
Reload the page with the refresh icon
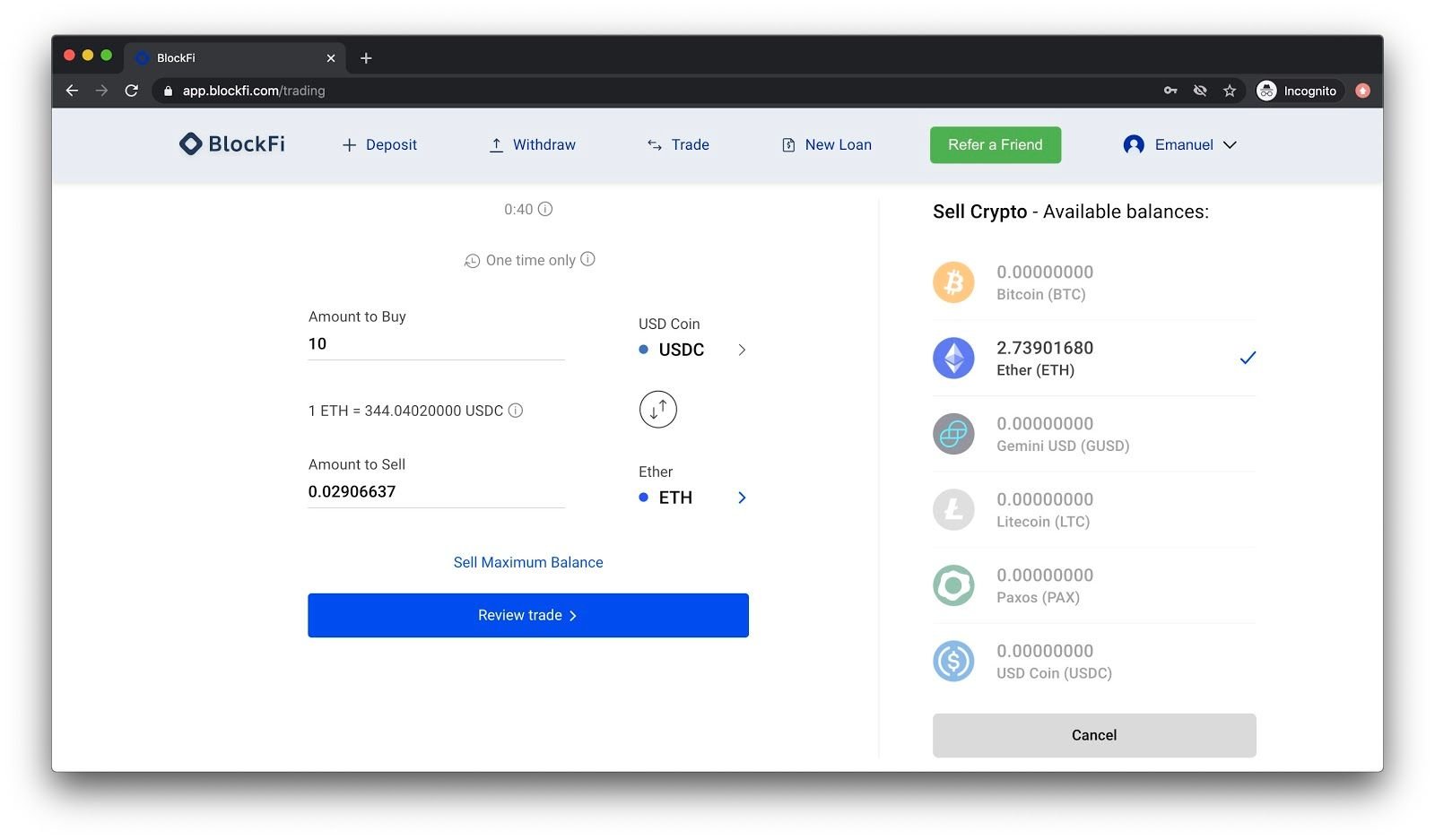click(x=132, y=91)
